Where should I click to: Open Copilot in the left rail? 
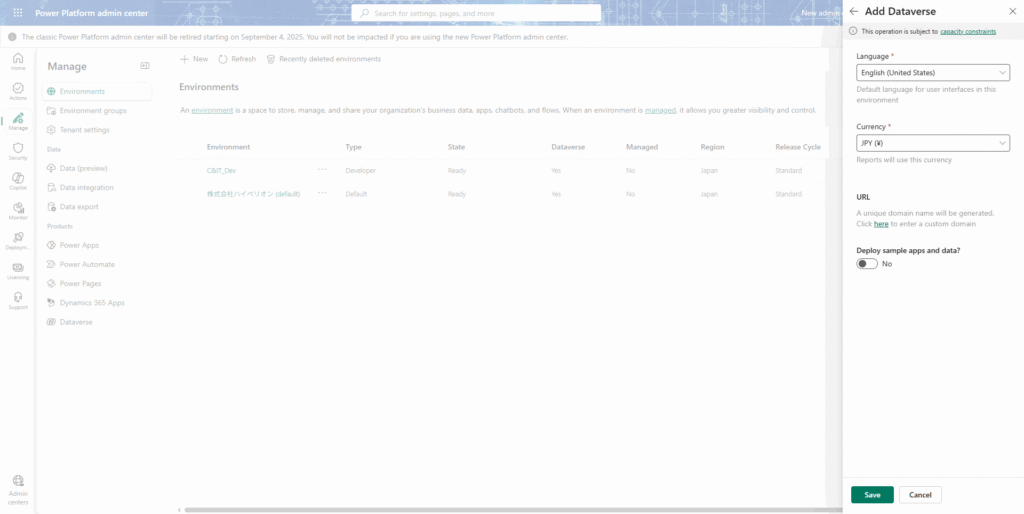18,180
